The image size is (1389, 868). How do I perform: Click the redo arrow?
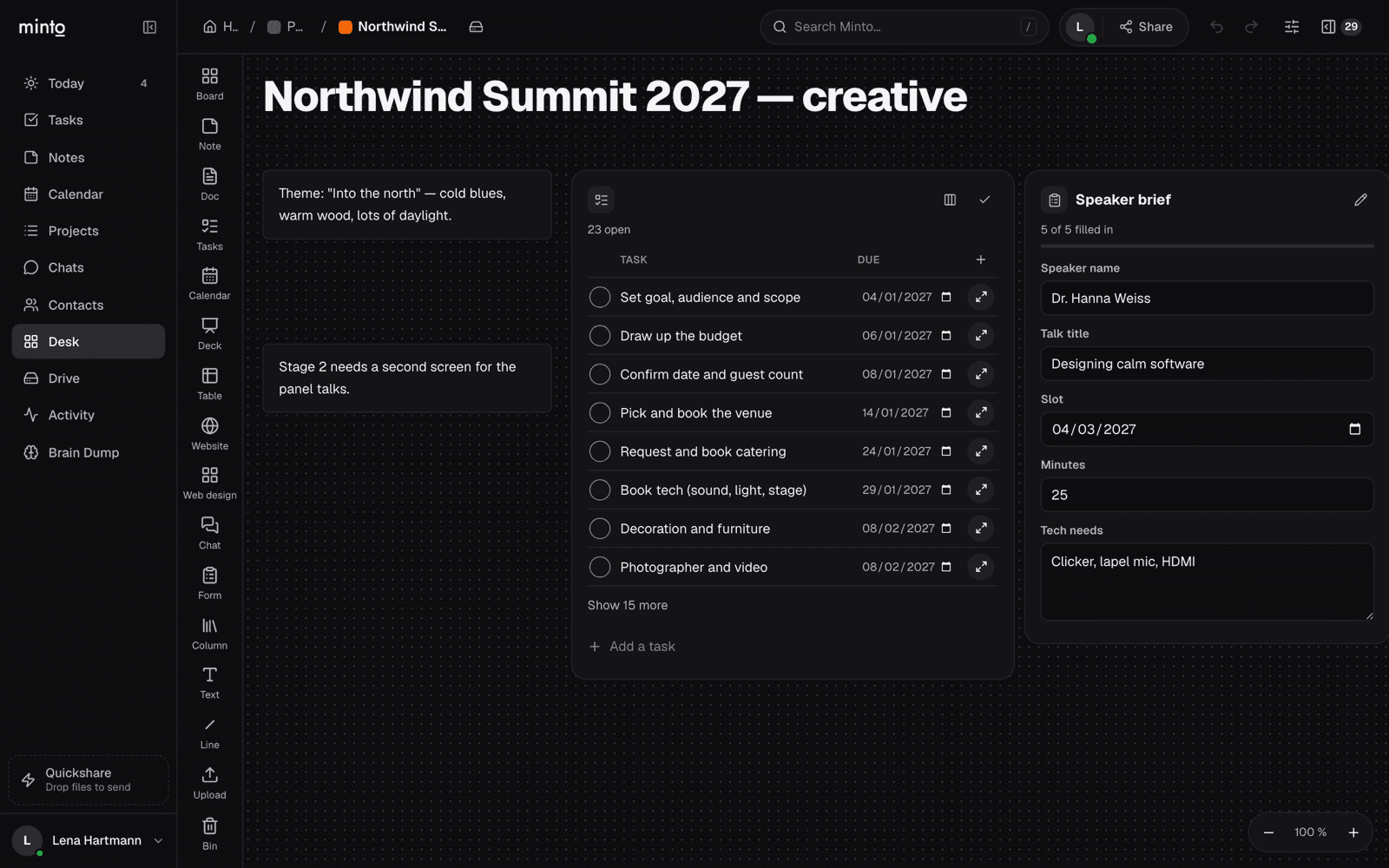[1251, 27]
